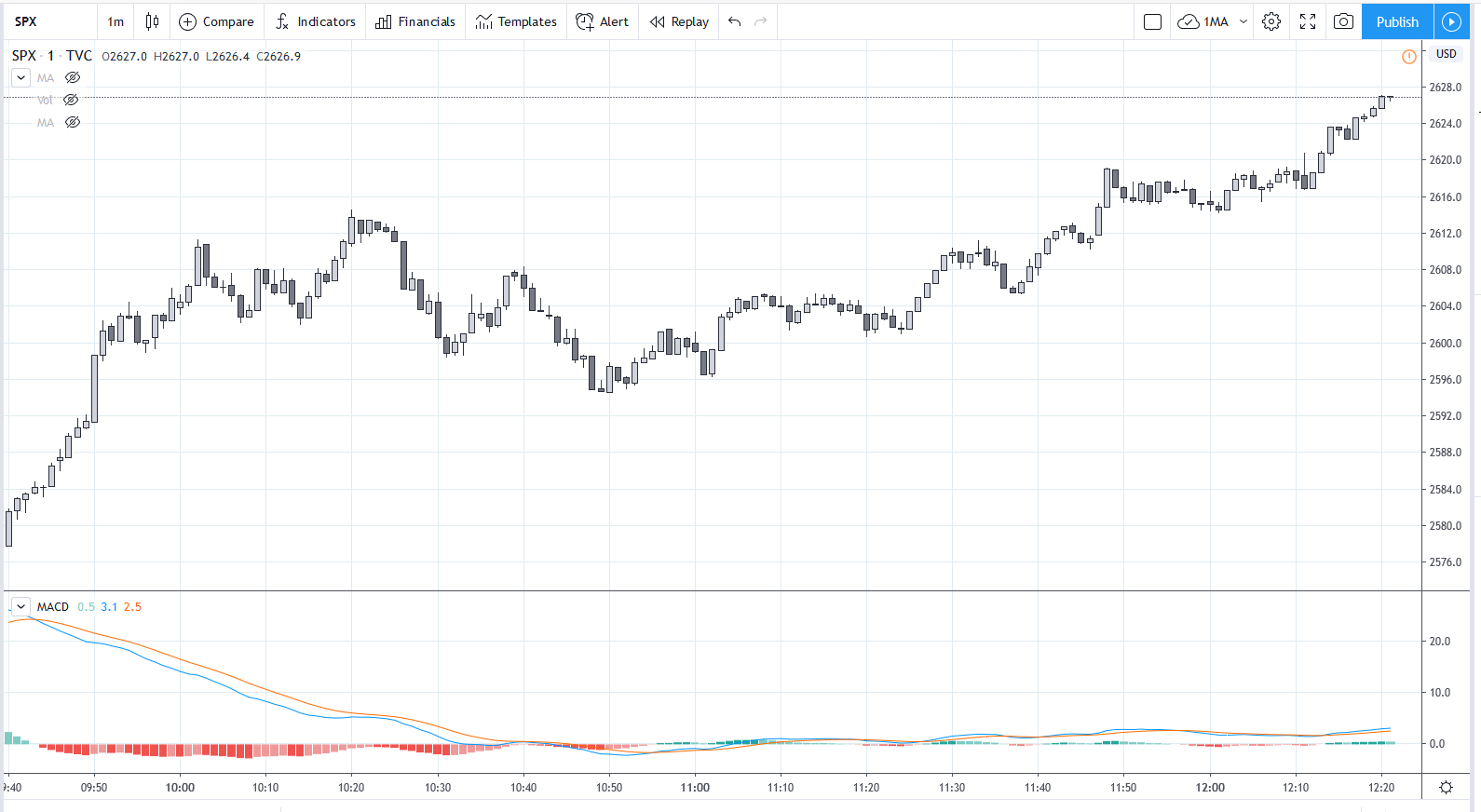The width and height of the screenshot is (1481, 812).
Task: Enter fullscreen mode
Action: pyautogui.click(x=1308, y=21)
